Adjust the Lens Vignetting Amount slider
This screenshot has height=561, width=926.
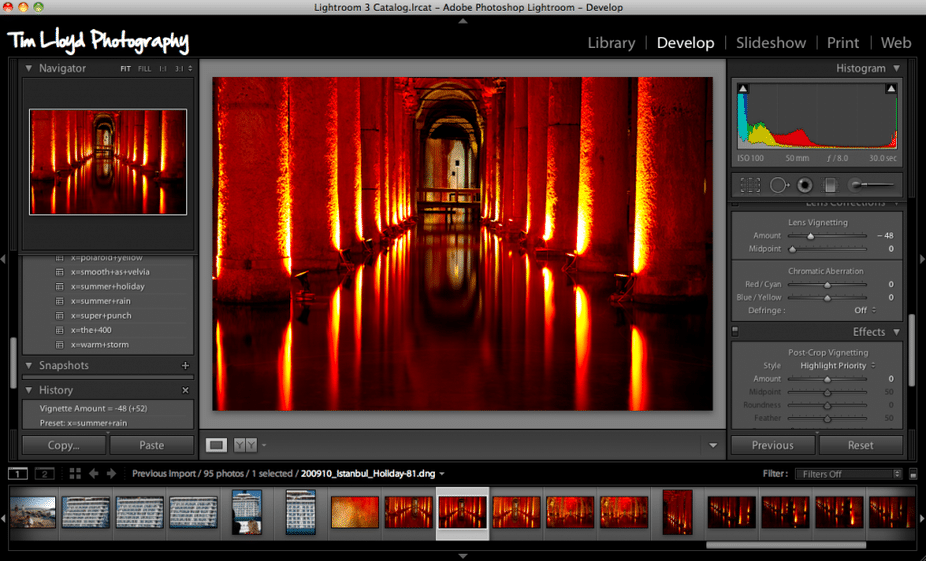point(810,236)
